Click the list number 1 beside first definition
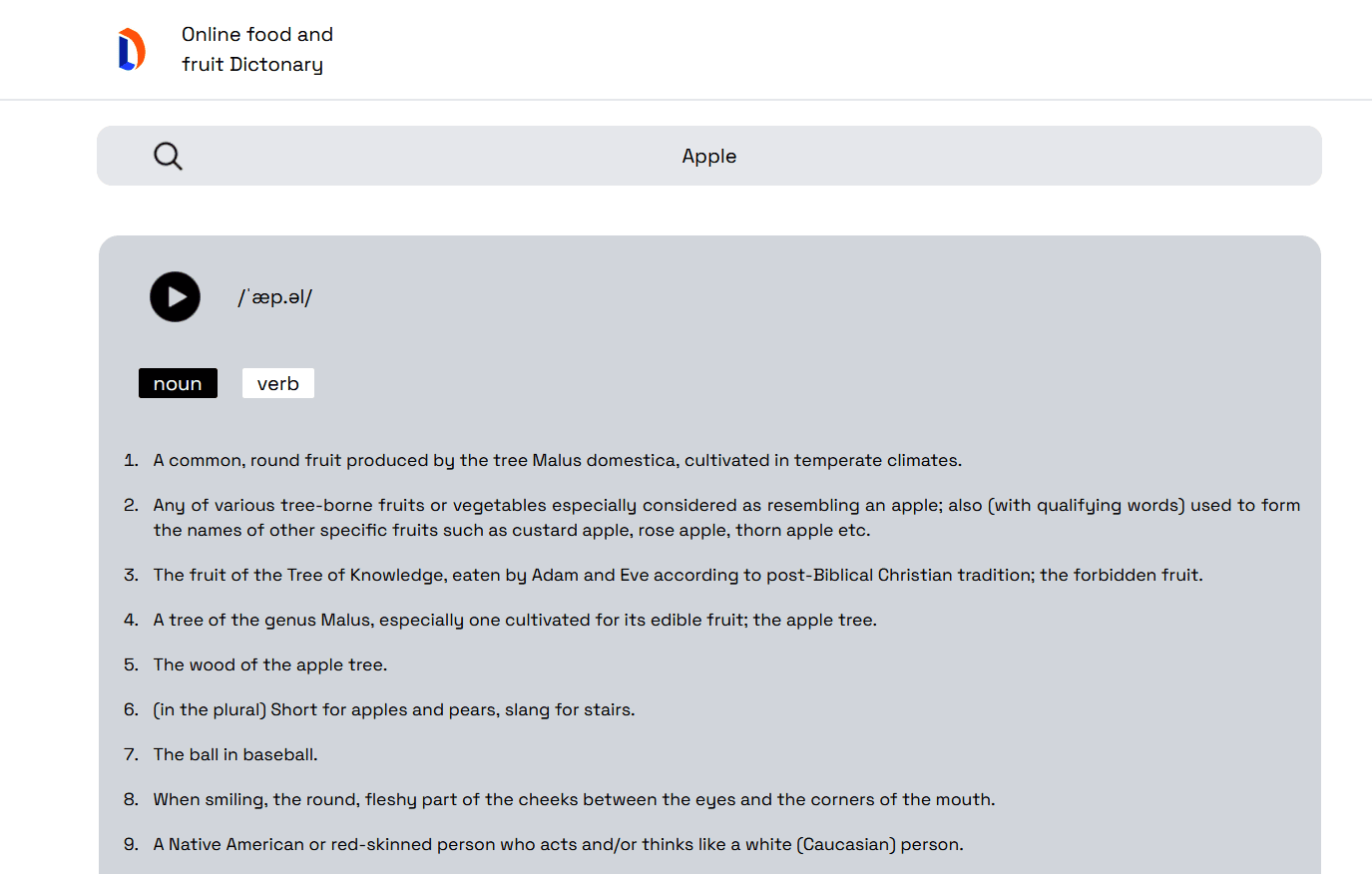The image size is (1372, 874). pos(131,460)
